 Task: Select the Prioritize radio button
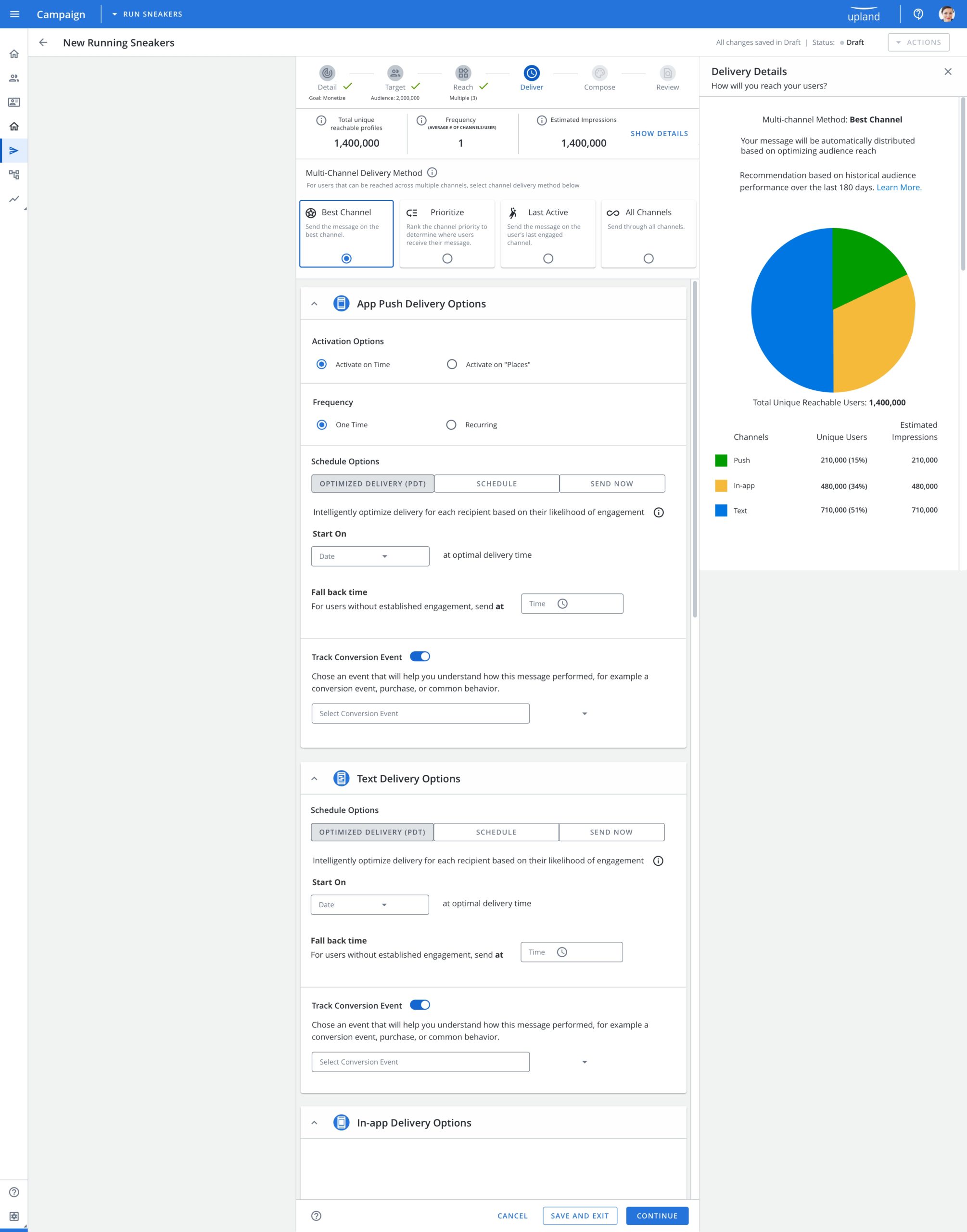pyautogui.click(x=447, y=258)
